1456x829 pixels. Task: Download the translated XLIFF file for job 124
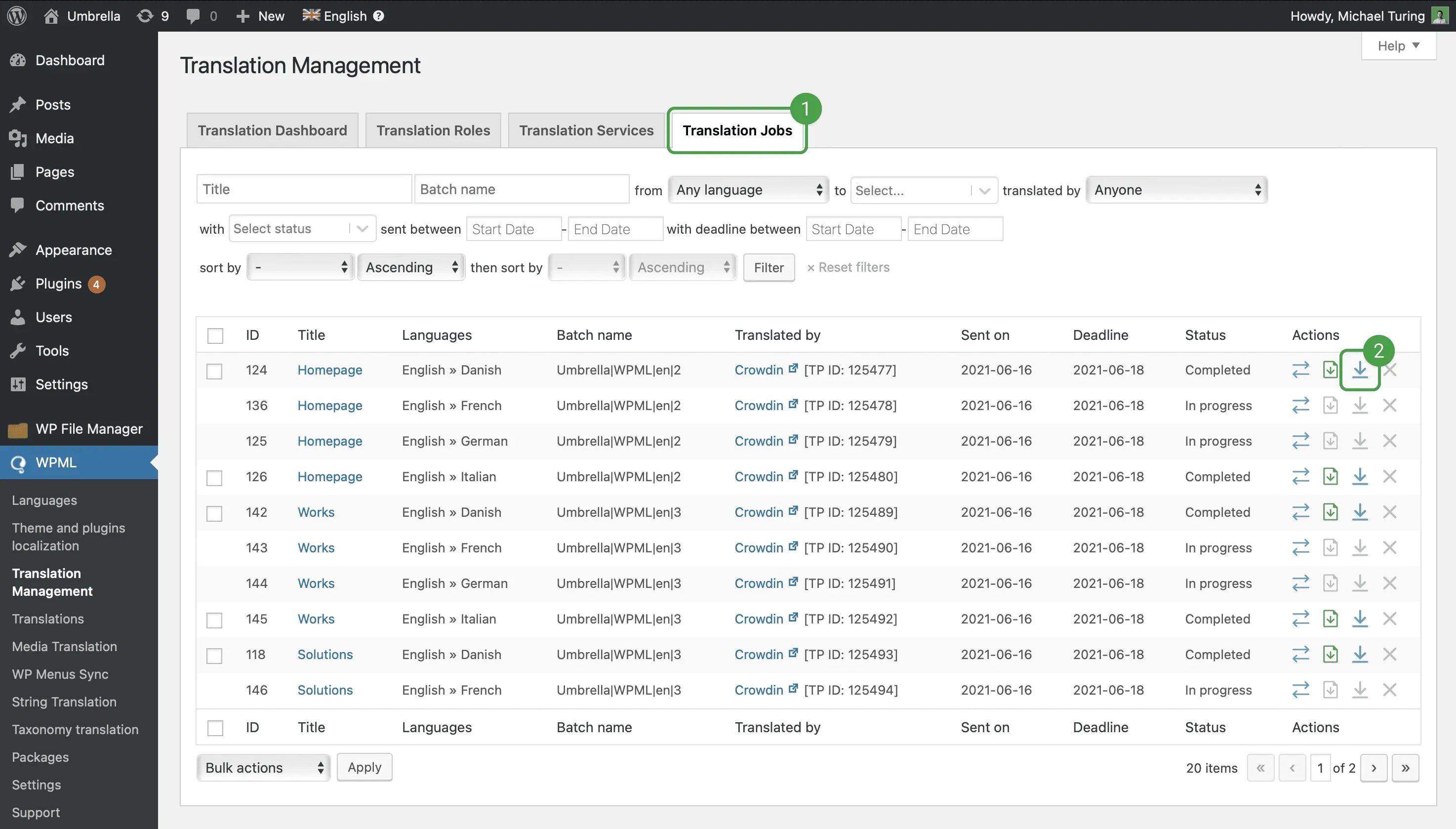tap(1360, 370)
